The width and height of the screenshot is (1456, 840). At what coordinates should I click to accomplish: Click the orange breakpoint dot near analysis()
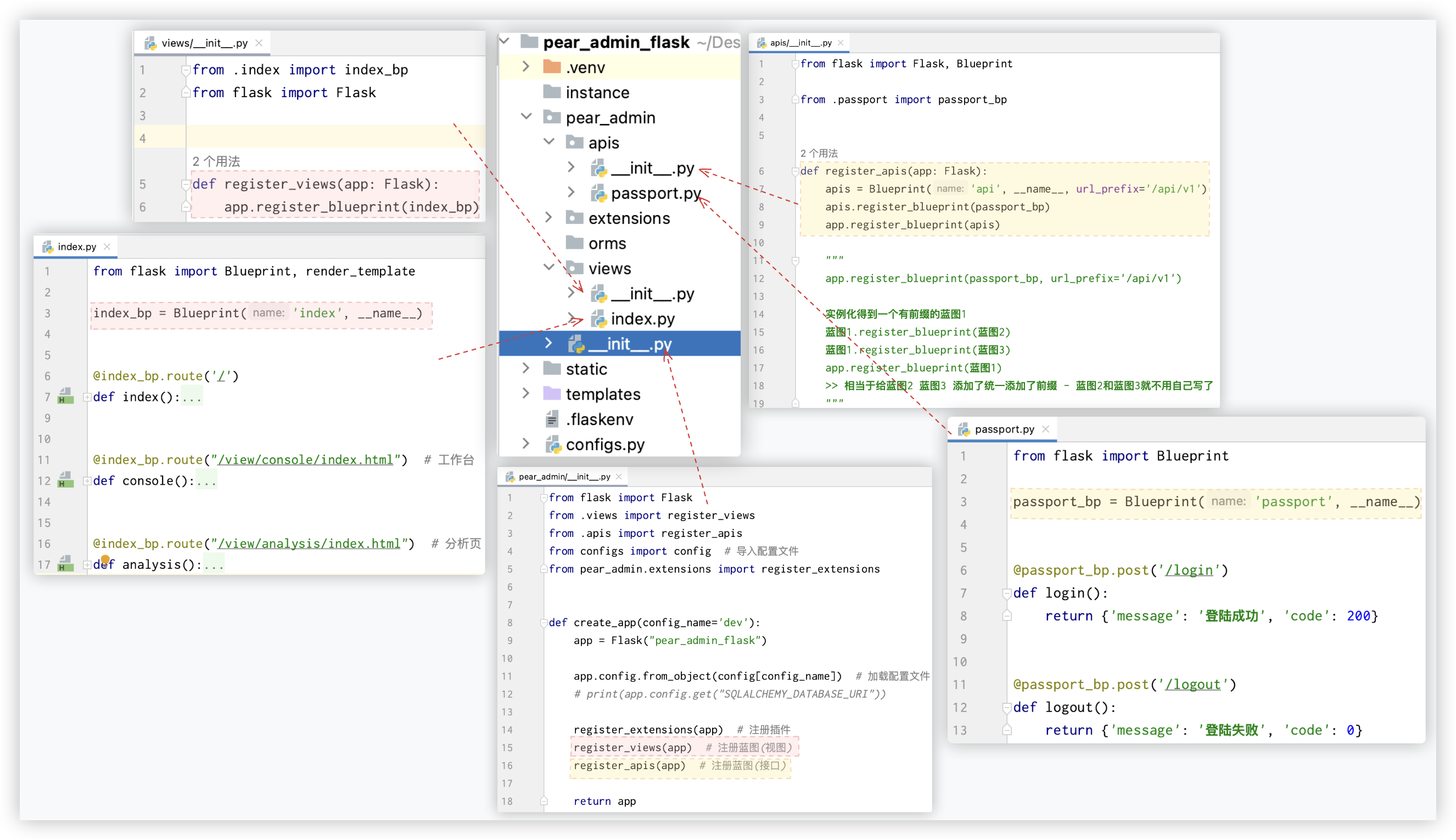105,559
